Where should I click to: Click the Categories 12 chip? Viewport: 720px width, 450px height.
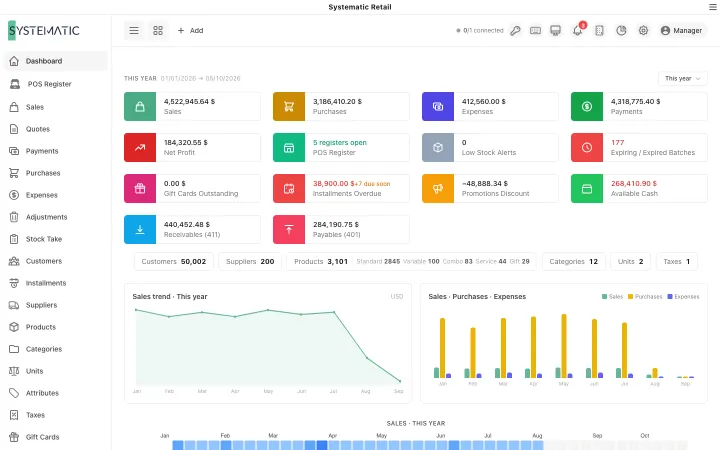574,261
